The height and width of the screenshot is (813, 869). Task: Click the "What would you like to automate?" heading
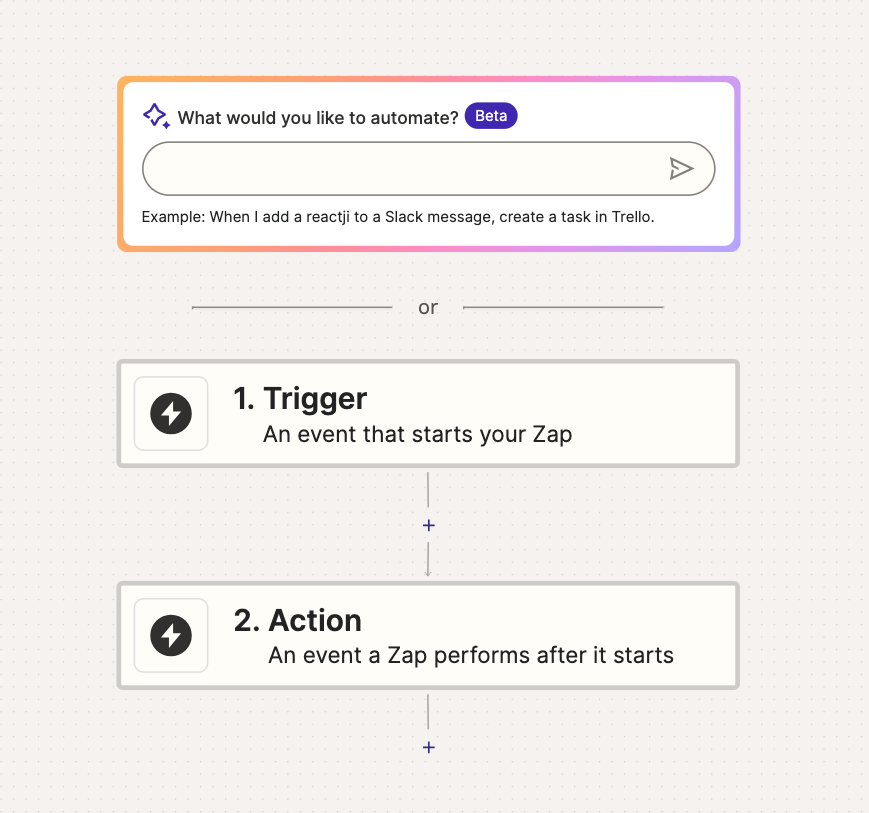click(318, 118)
